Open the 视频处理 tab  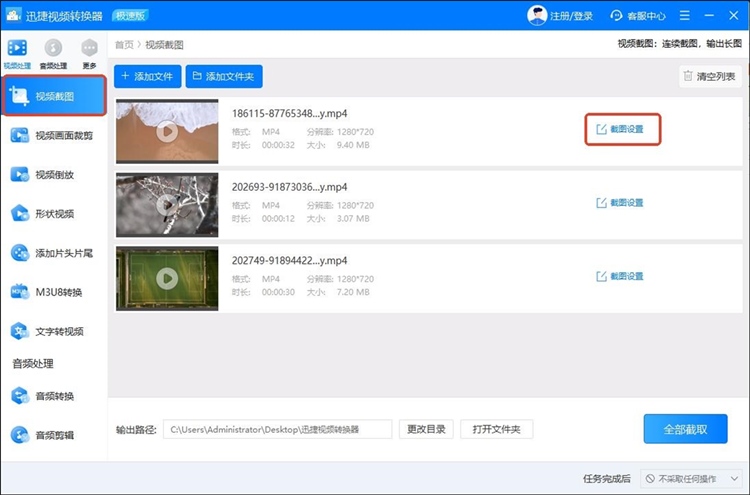click(x=17, y=54)
